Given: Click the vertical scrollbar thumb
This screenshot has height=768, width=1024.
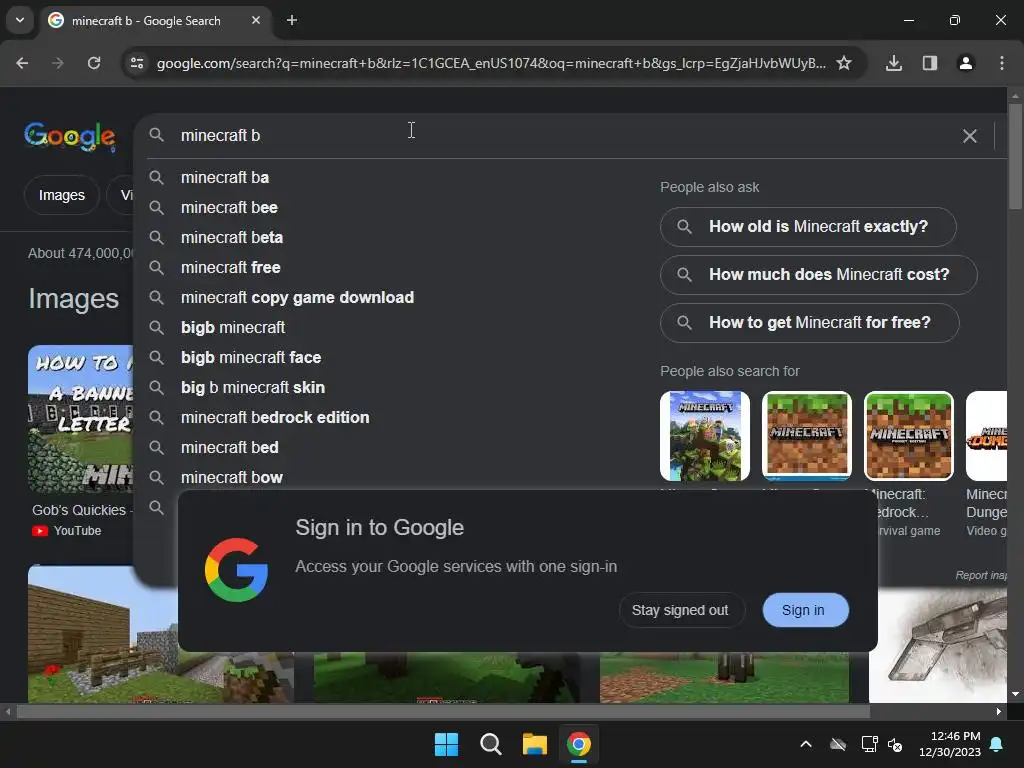Looking at the screenshot, I should (1015, 157).
